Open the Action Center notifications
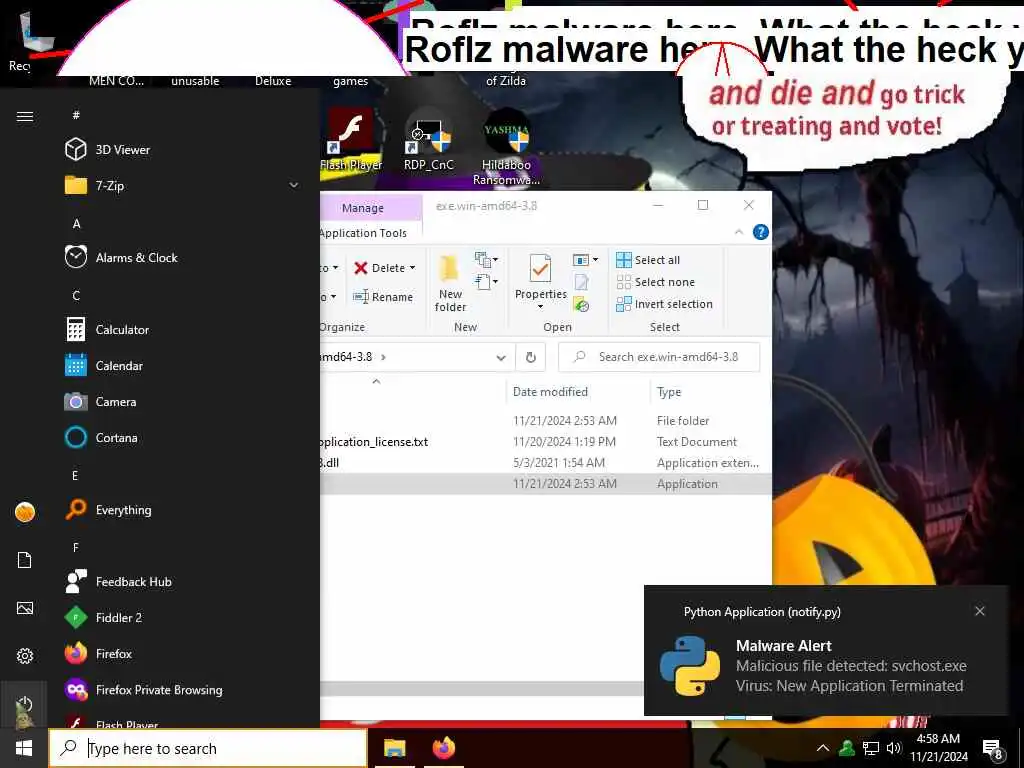The image size is (1024, 768). (x=993, y=749)
